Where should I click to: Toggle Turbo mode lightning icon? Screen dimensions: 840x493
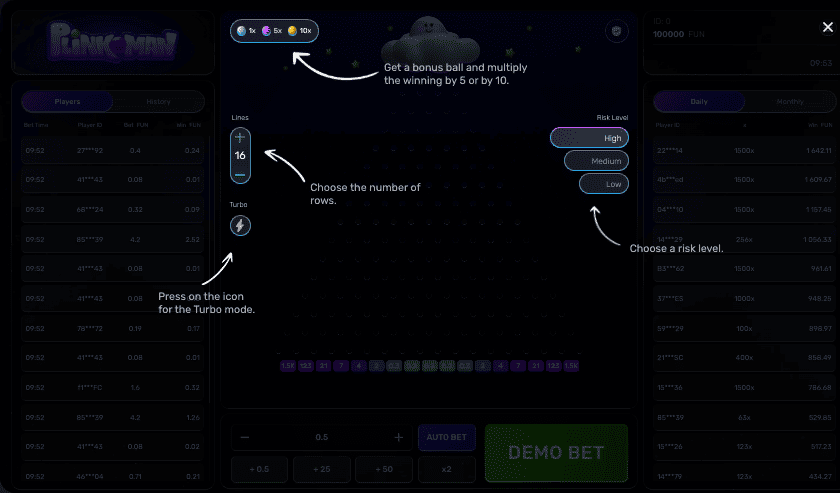point(240,226)
